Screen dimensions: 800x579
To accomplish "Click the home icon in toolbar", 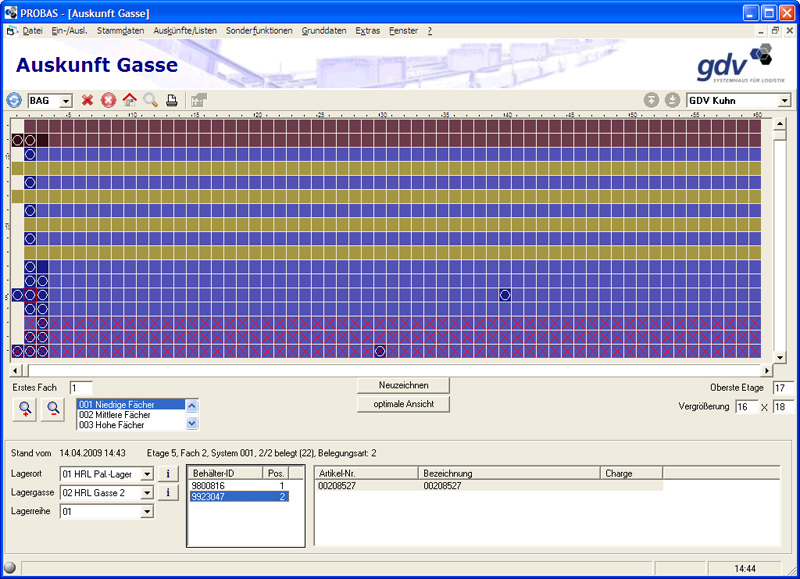I will point(130,100).
